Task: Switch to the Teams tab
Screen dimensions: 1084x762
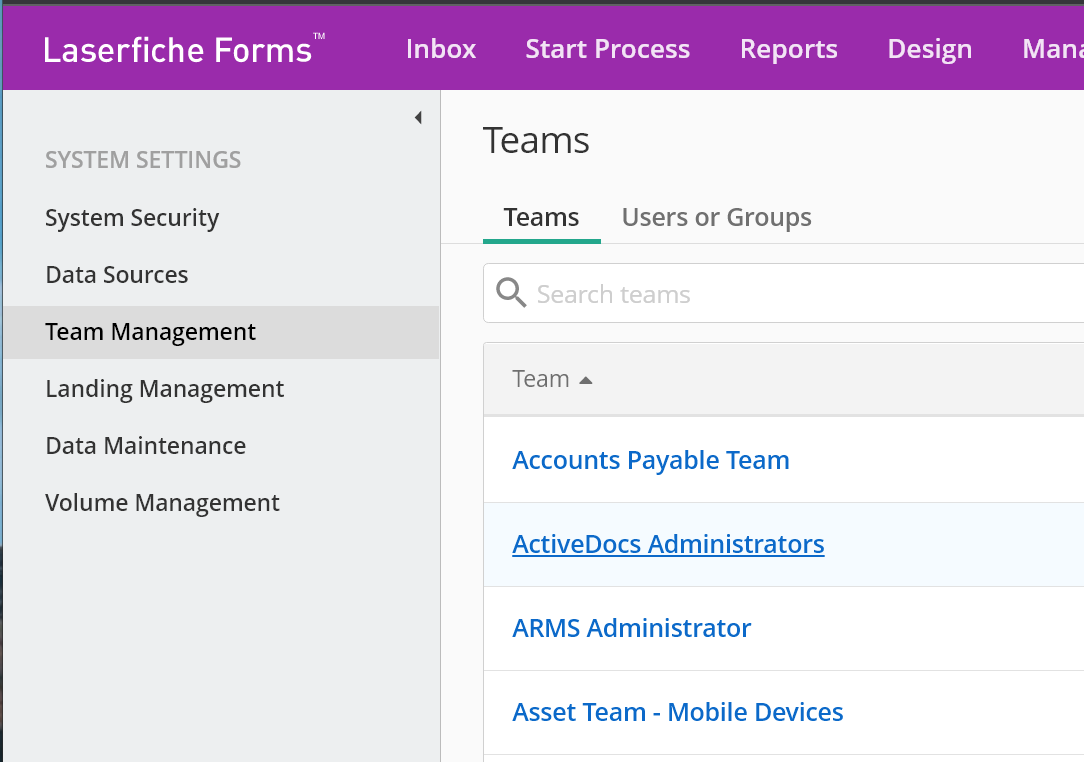Action: (541, 217)
